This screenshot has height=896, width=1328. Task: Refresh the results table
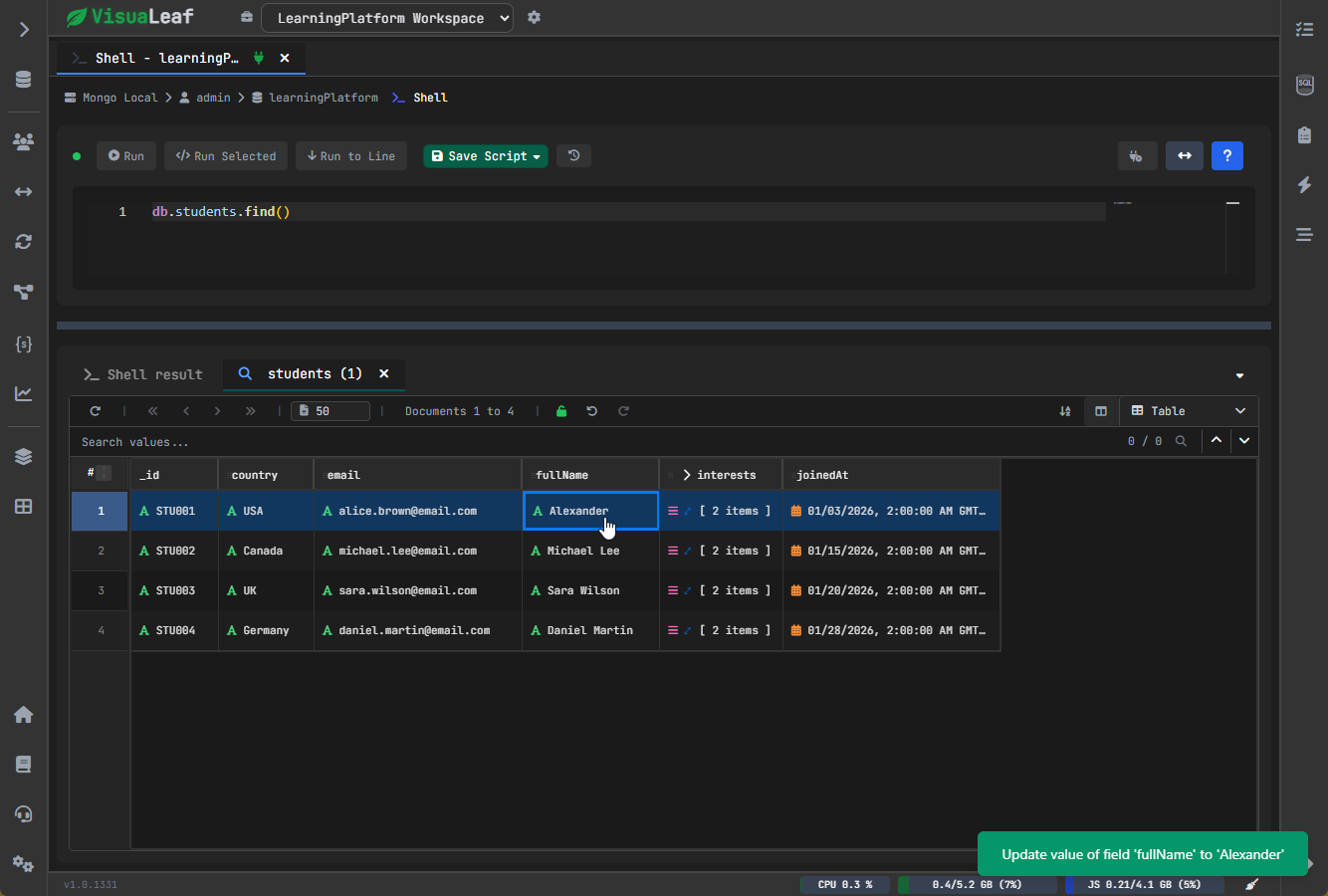click(x=96, y=411)
